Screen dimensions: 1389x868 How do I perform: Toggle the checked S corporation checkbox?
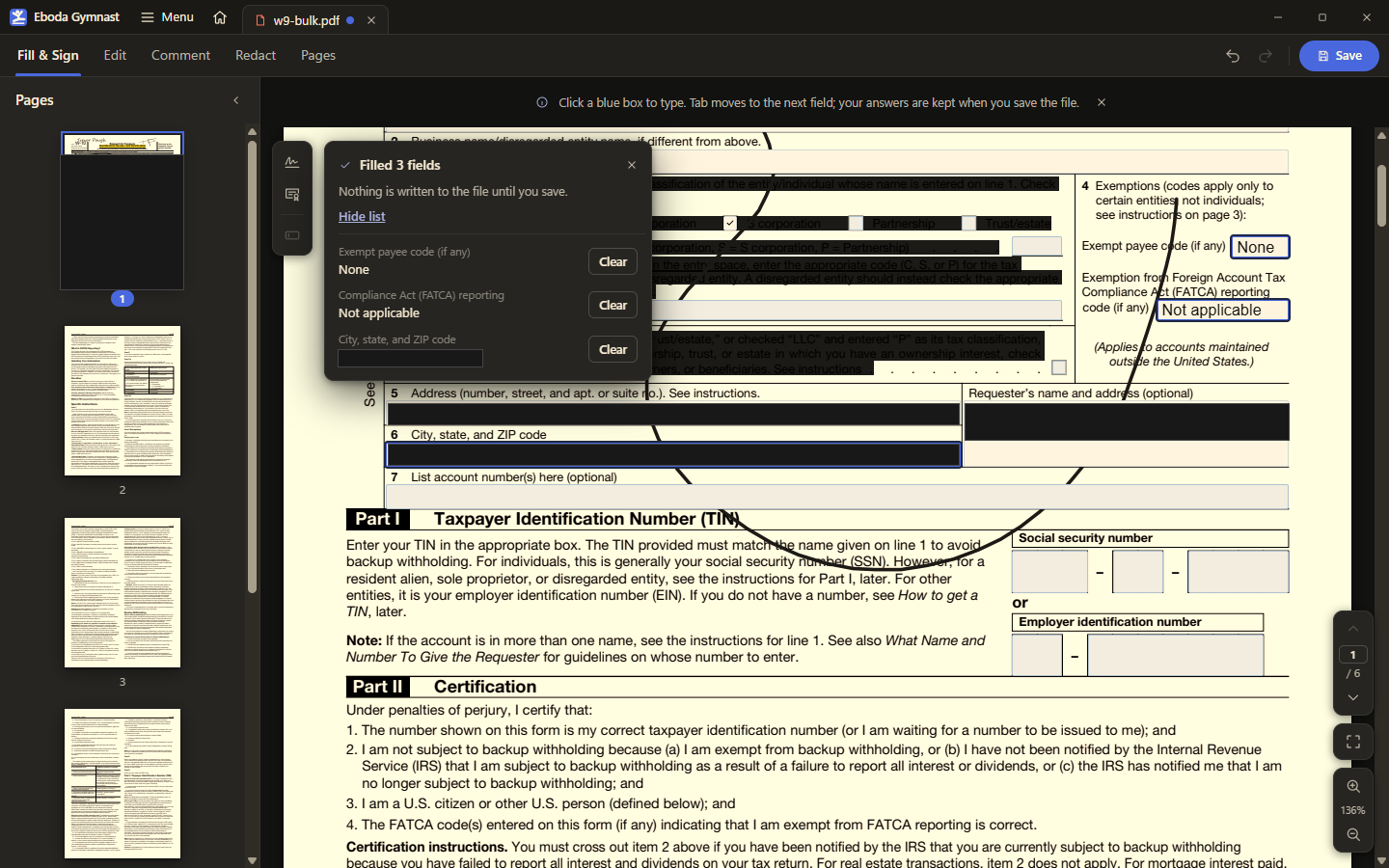[730, 223]
